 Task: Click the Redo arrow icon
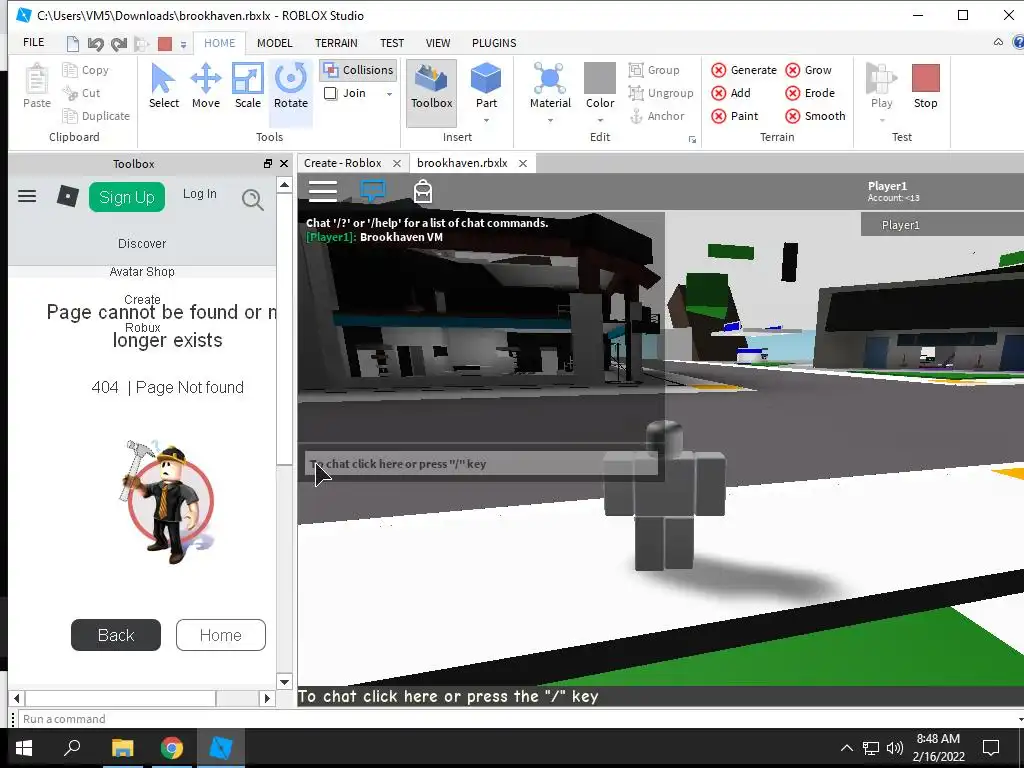pos(119,44)
